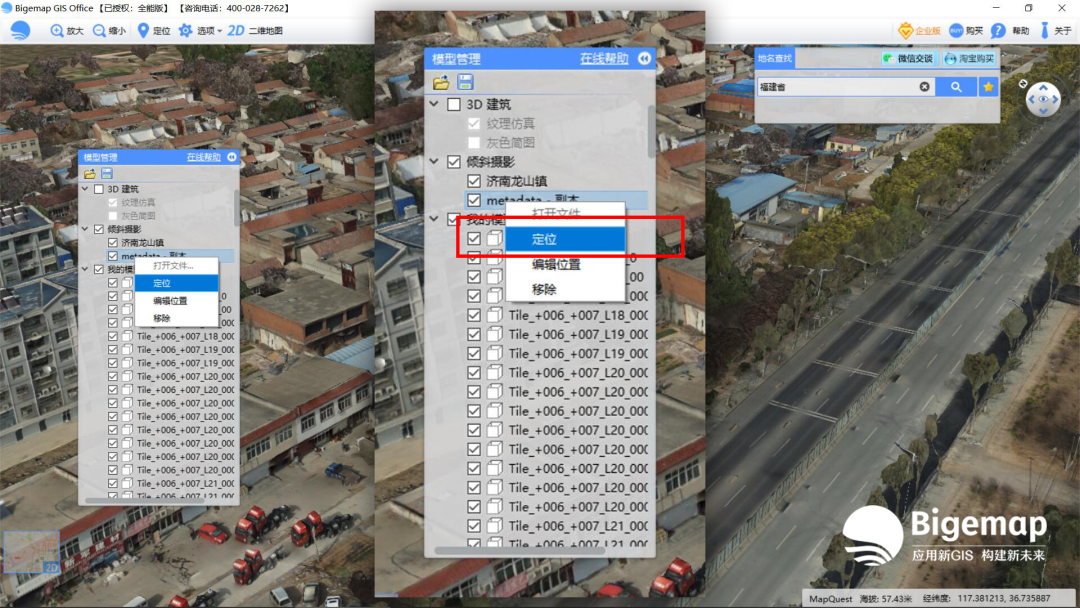1080x608 pixels.
Task: Choose 编辑位置 in enlarged context menu
Action: [x=565, y=264]
